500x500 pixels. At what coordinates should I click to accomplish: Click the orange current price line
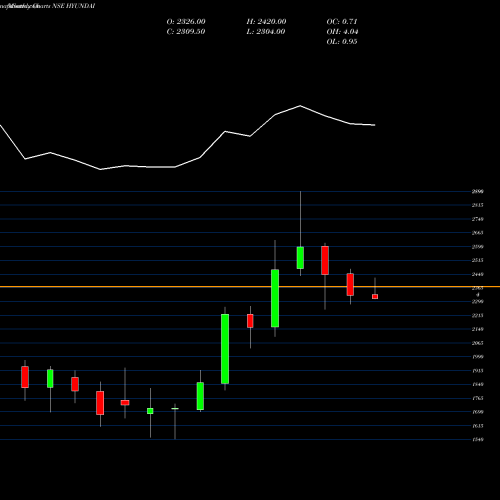[x=250, y=287]
